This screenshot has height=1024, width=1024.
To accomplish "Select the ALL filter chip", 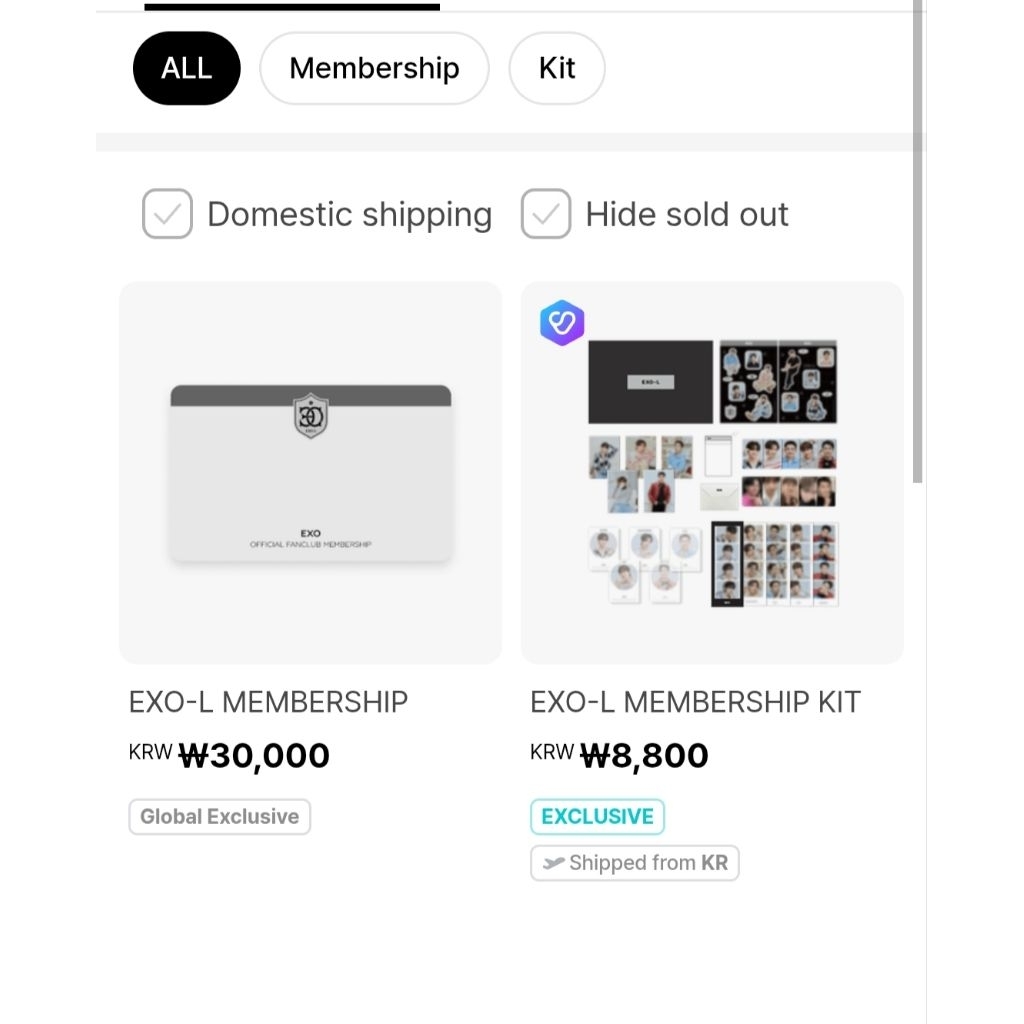I will pos(186,68).
